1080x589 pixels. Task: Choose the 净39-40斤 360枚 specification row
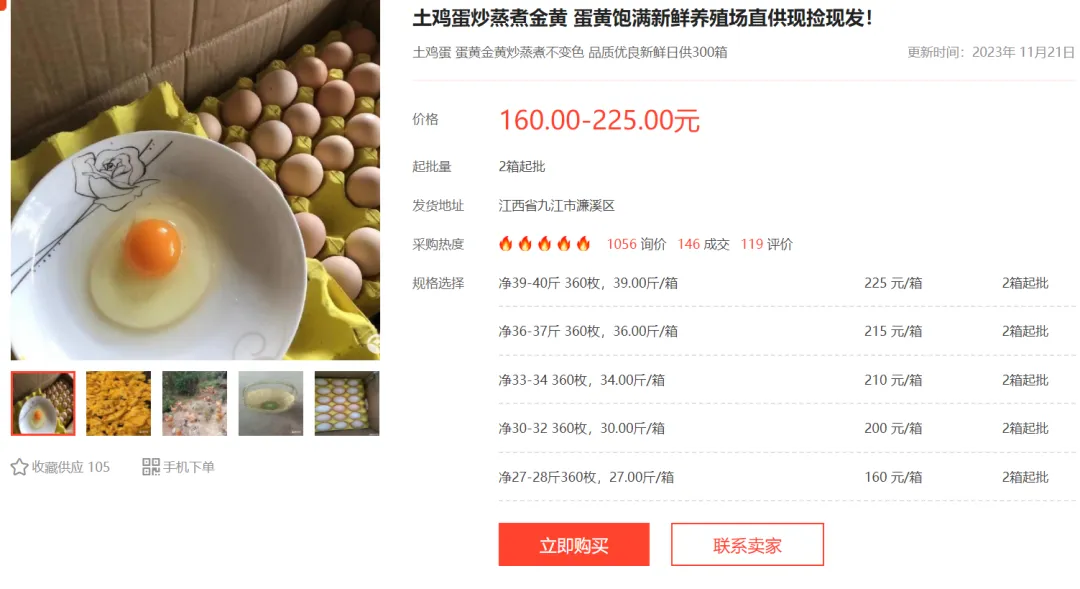click(787, 283)
